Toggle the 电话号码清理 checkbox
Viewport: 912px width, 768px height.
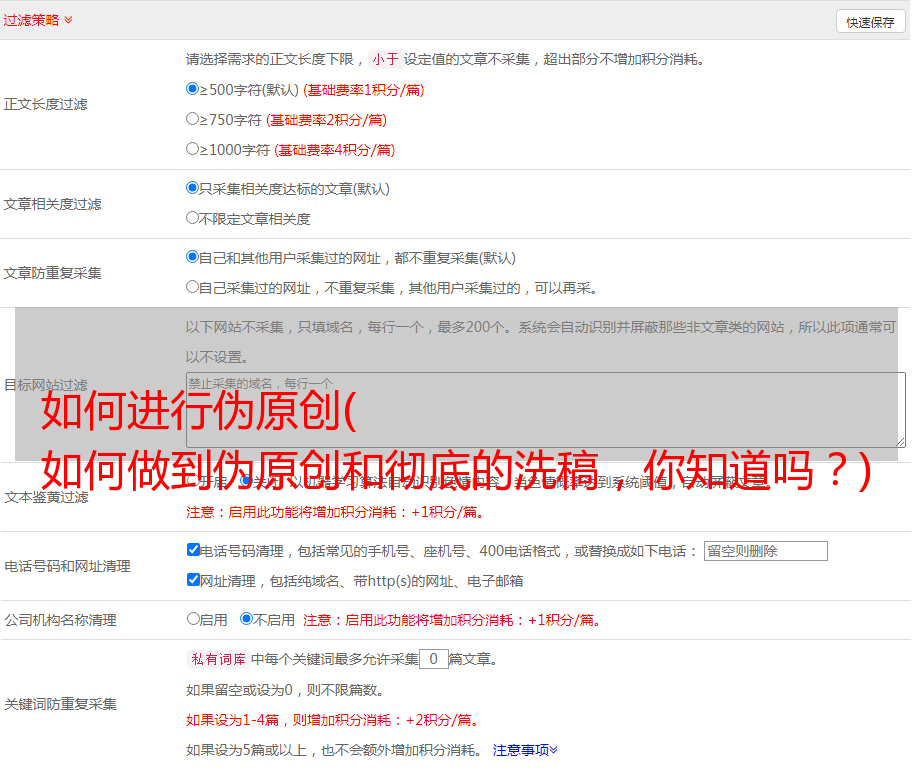point(193,550)
